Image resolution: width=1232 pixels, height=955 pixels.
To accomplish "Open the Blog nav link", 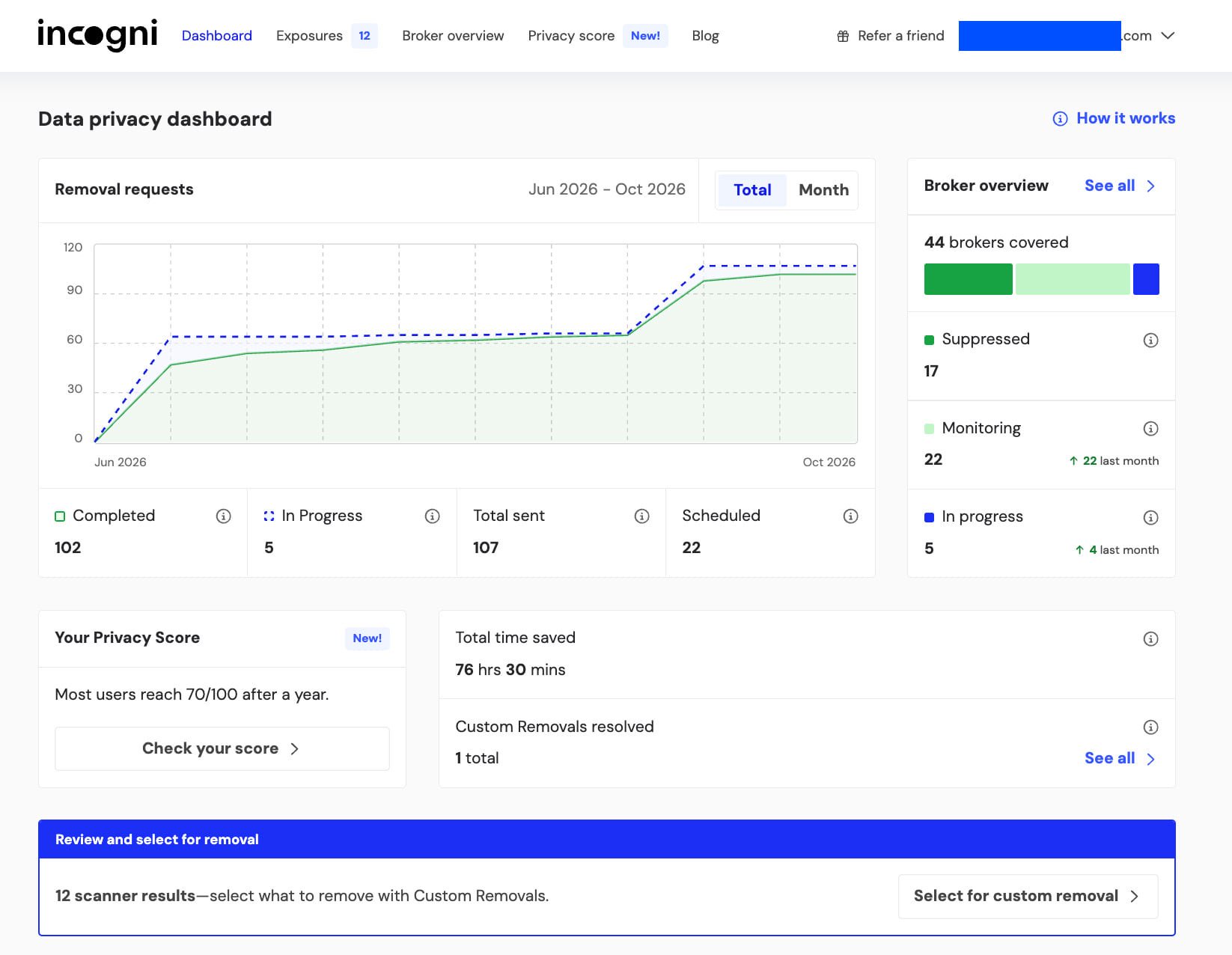I will pyautogui.click(x=705, y=36).
